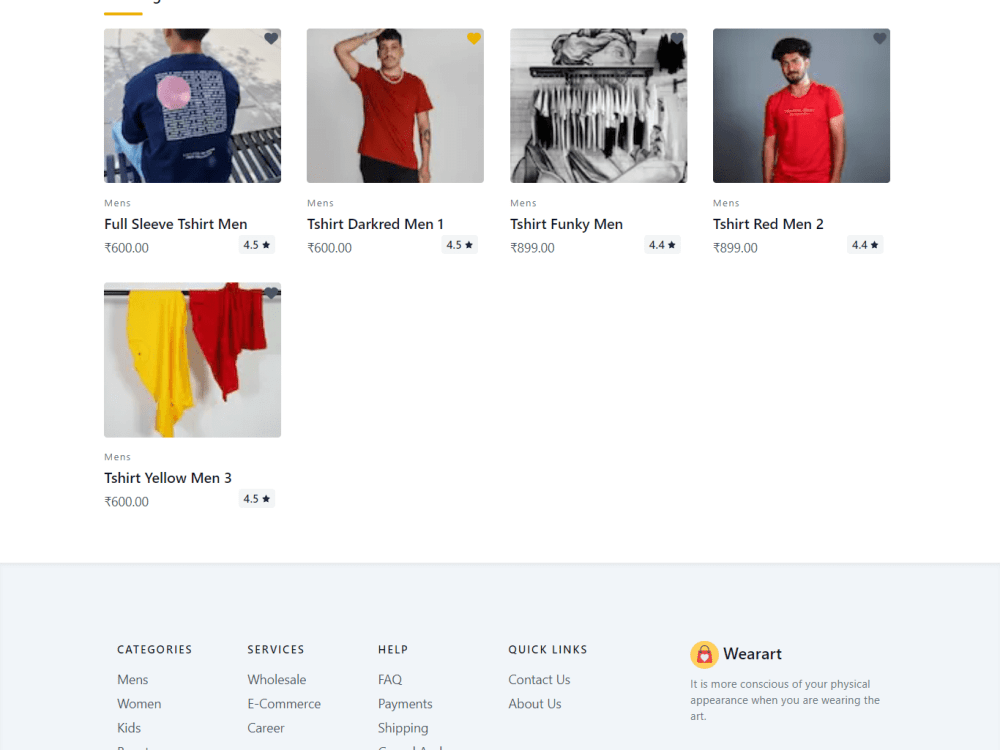Click Mens label above Tshirt Darkred Men 1
Image resolution: width=1000 pixels, height=750 pixels.
(320, 203)
